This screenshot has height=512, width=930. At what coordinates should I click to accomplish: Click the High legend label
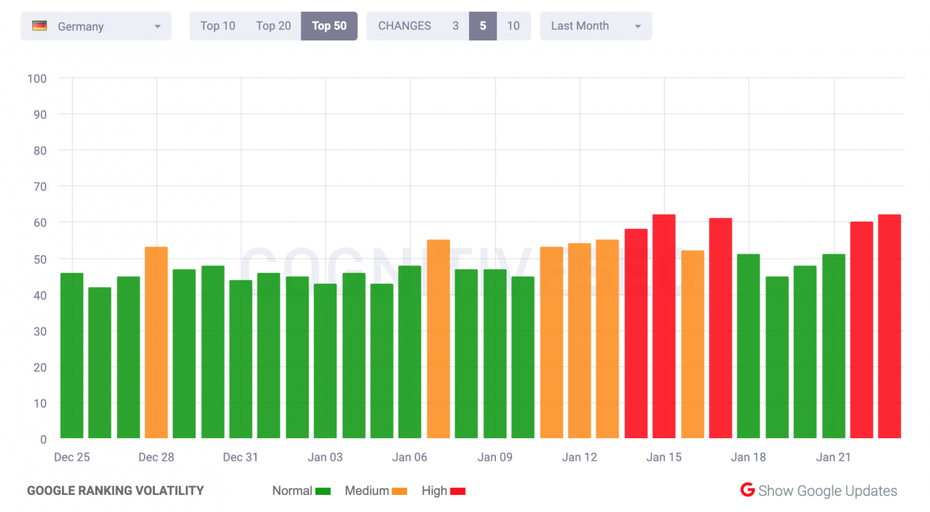[x=434, y=491]
